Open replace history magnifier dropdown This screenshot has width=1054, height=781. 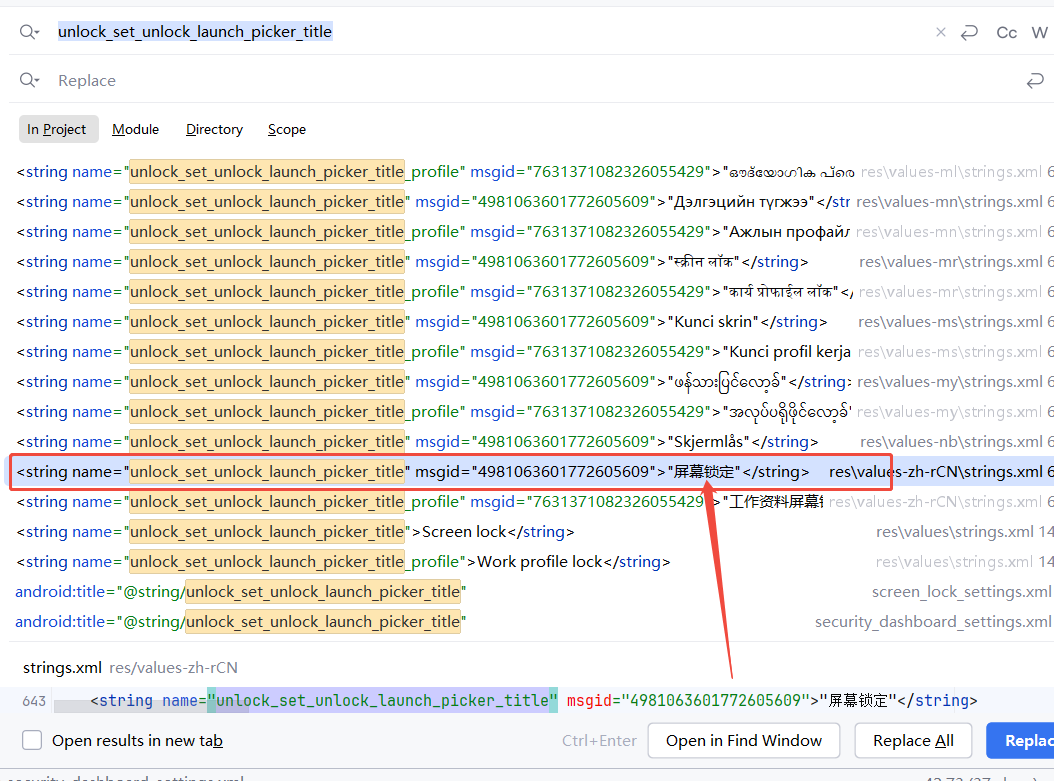(30, 80)
